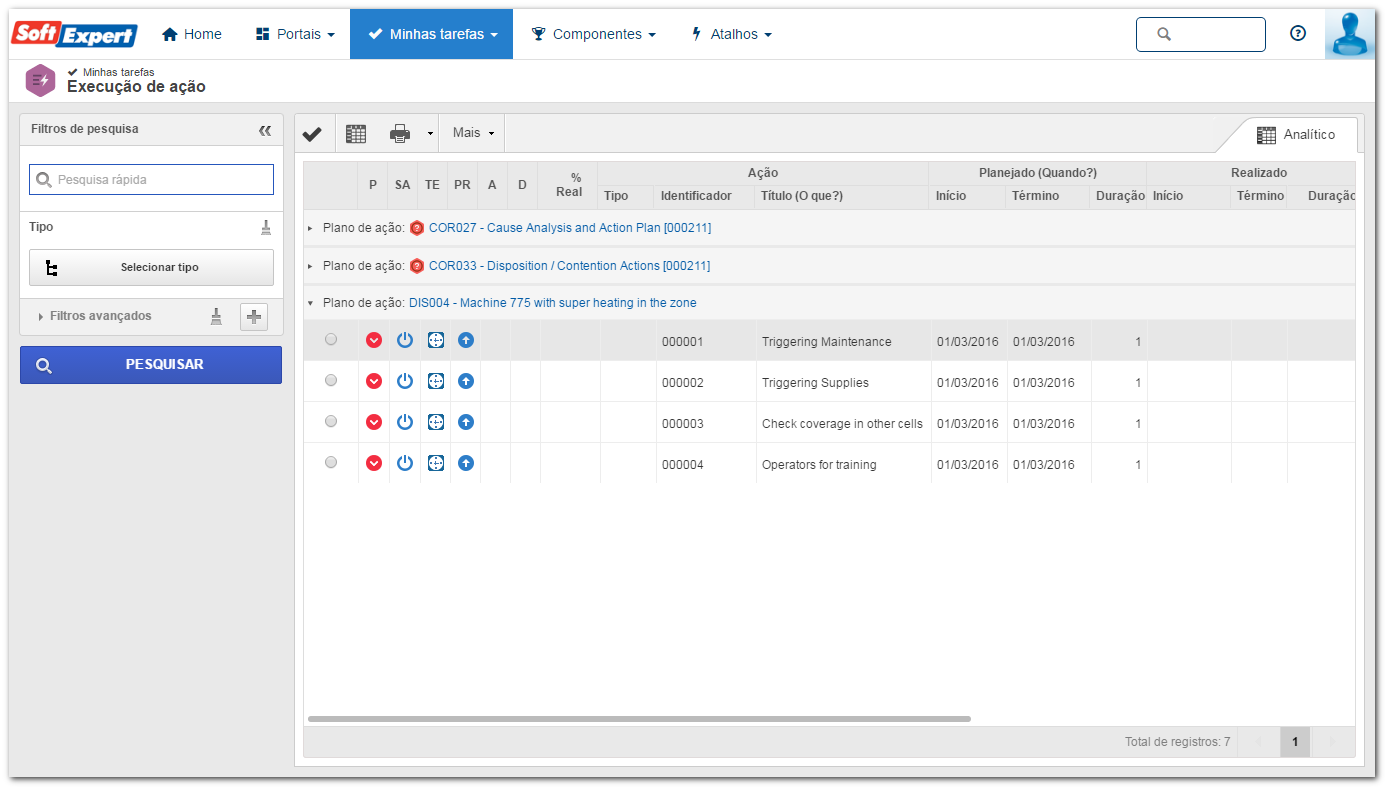Click power status icon for action 000002
Viewport: 1385px width, 787px height.
404,381
